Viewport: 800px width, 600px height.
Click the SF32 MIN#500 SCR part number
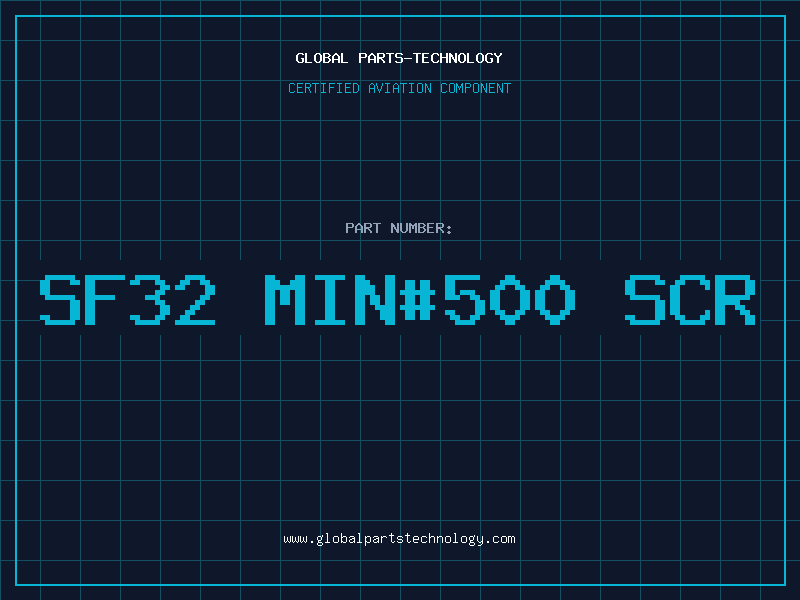pos(397,300)
